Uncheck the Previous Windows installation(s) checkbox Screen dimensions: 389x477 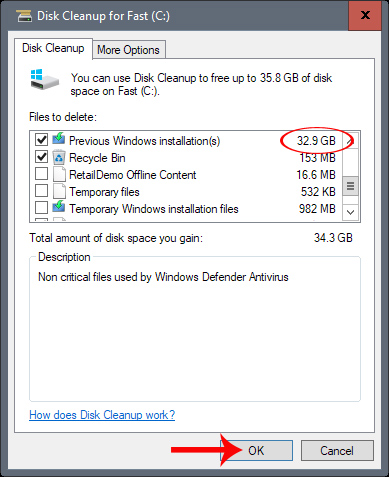pos(41,140)
